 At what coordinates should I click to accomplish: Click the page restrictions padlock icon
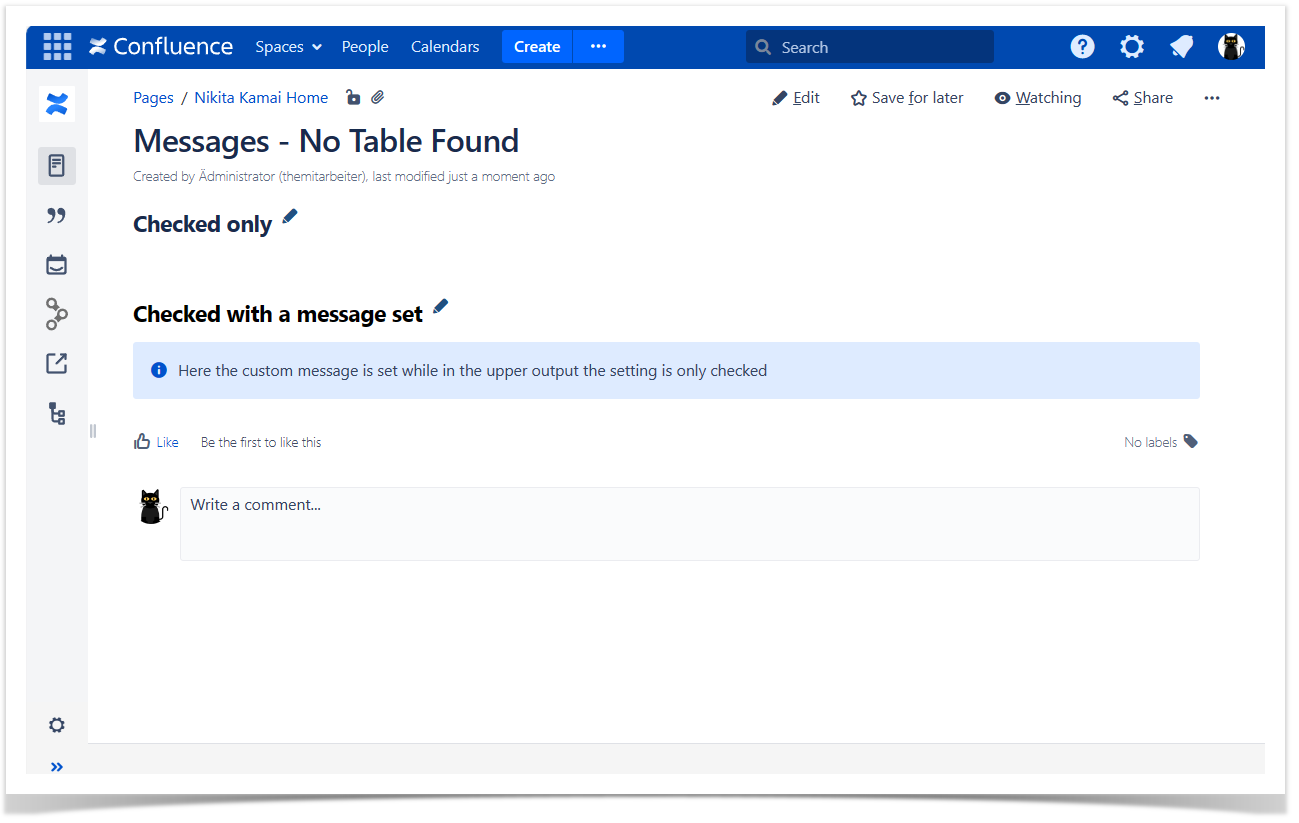pos(352,98)
